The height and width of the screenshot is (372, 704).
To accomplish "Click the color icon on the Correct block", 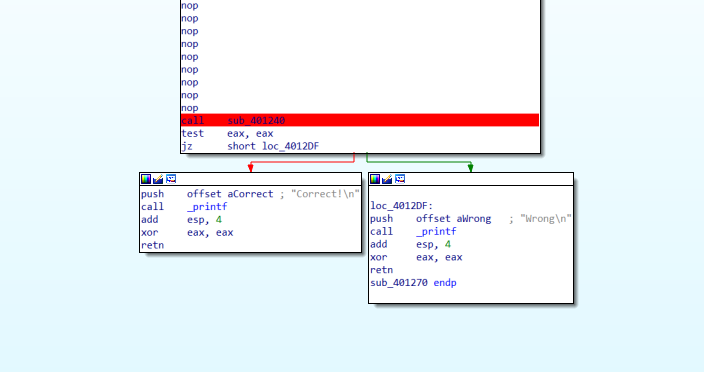I will (x=146, y=179).
